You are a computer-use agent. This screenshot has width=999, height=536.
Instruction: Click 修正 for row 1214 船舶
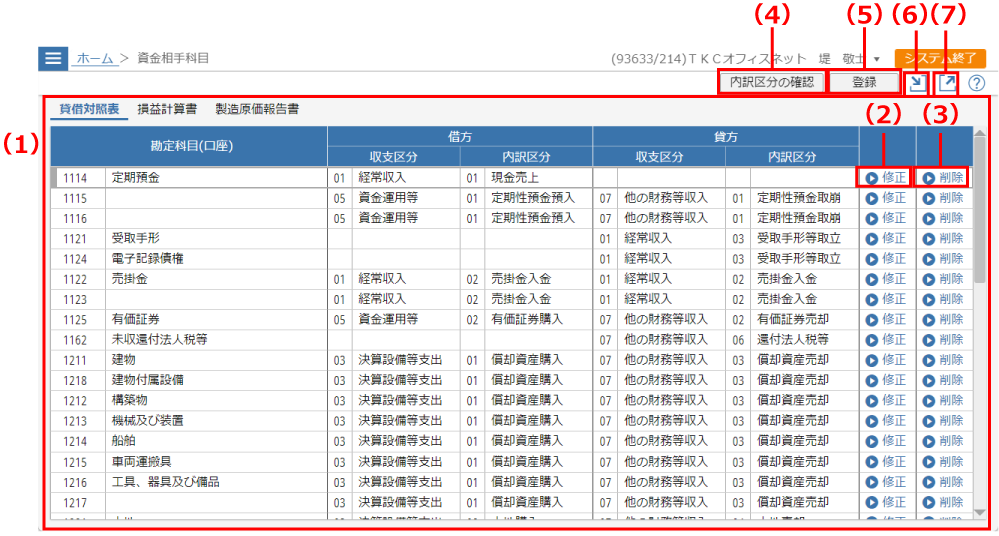[886, 442]
